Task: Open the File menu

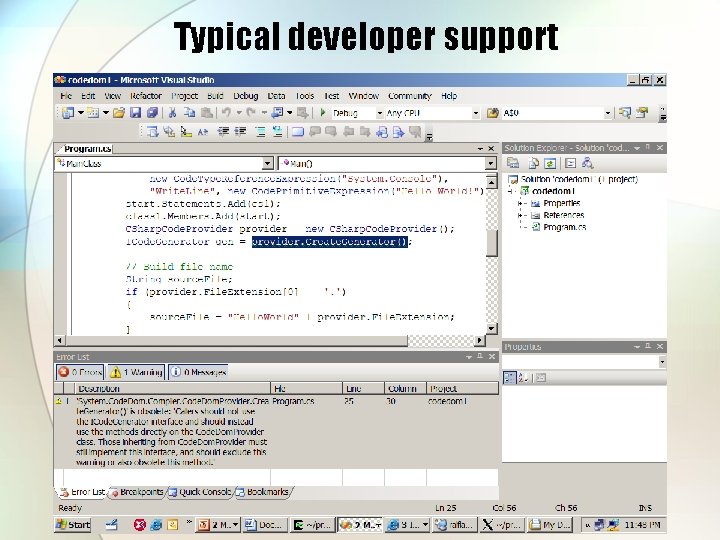Action: pos(66,96)
